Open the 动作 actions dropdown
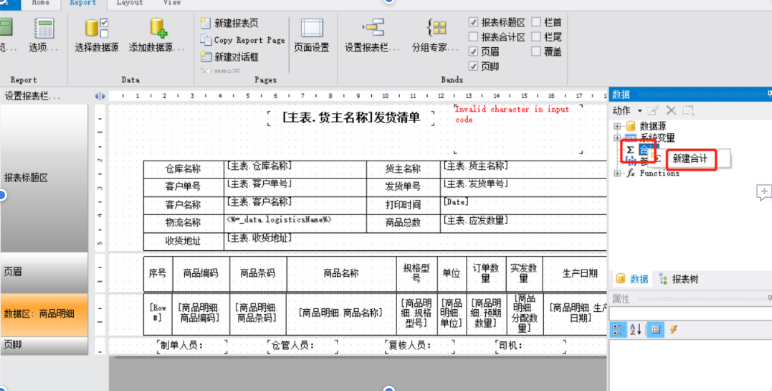The height and width of the screenshot is (391, 772). tap(627, 110)
